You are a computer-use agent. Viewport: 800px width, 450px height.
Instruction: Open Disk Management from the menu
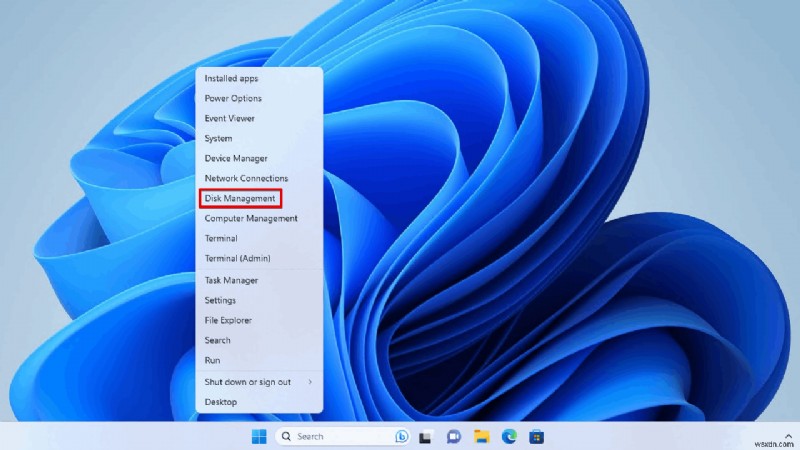click(x=259, y=198)
